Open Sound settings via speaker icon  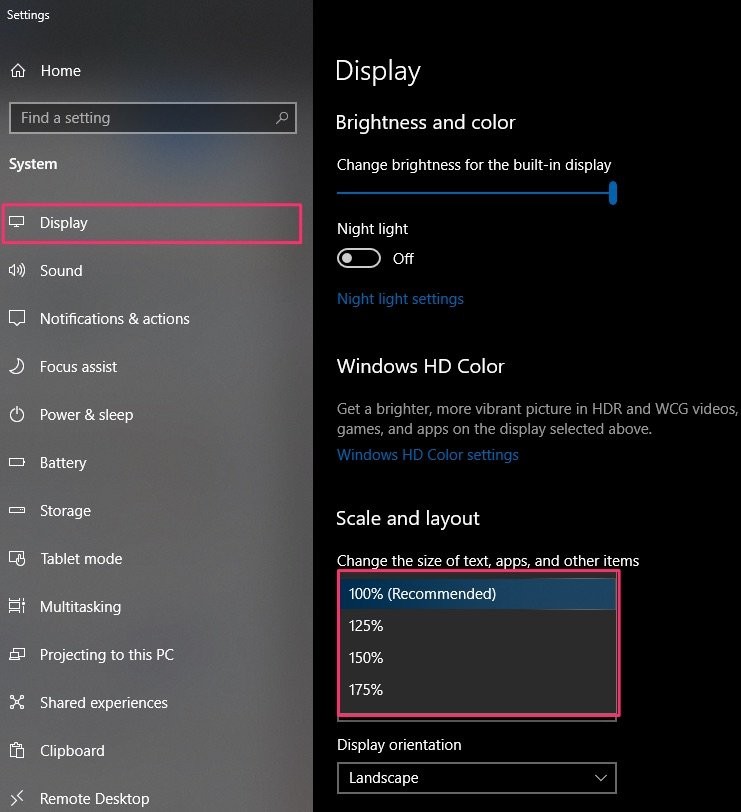click(x=19, y=270)
